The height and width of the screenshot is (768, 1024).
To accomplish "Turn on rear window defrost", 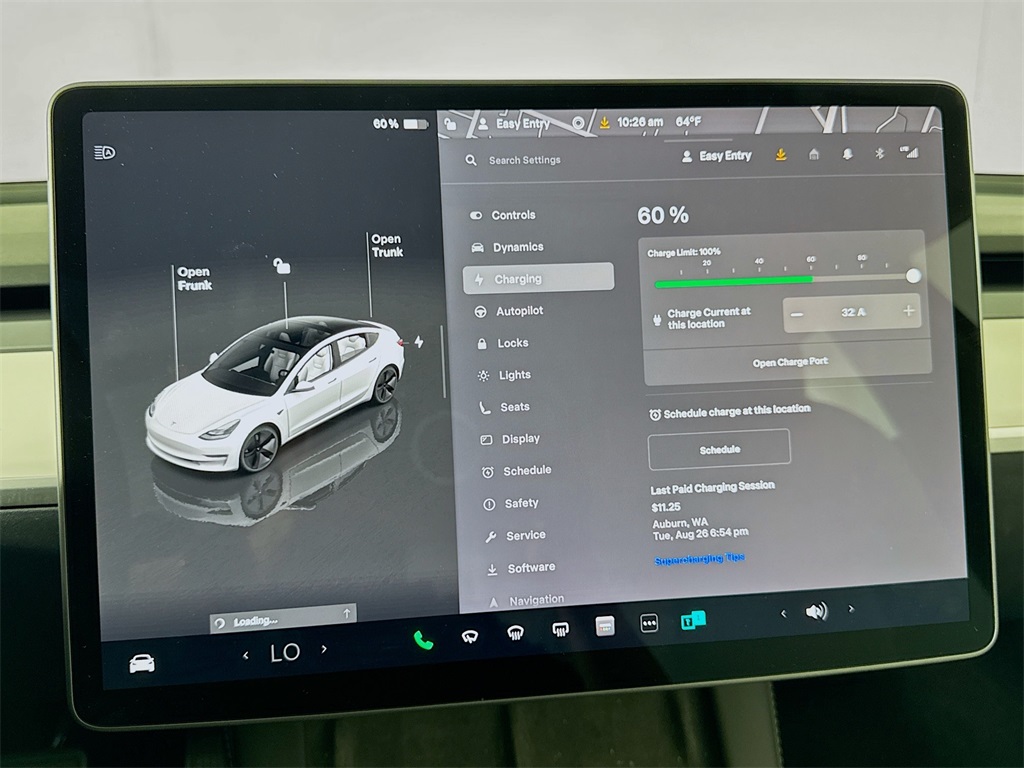I will (560, 630).
